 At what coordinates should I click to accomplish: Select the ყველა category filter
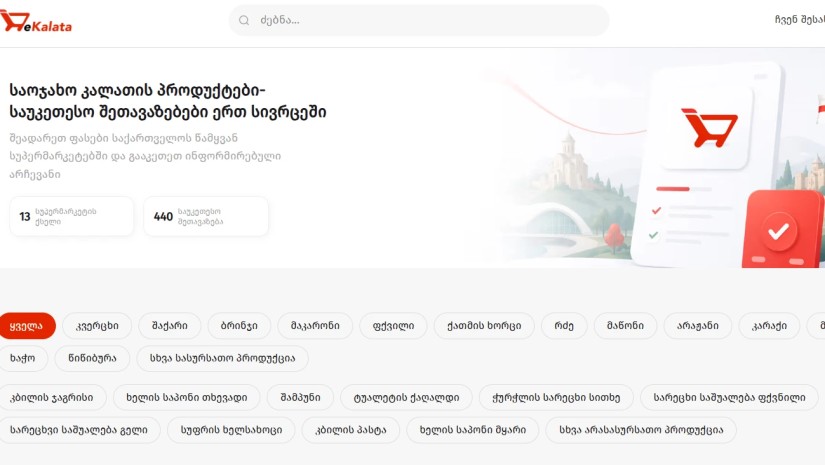click(27, 326)
